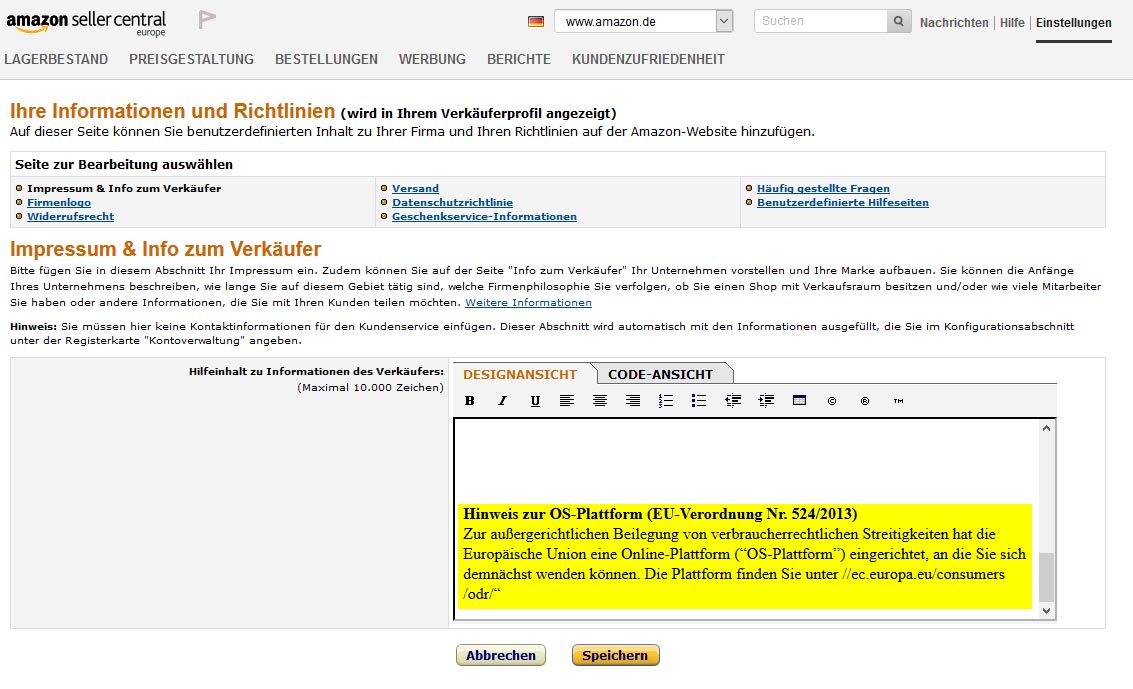Align editor text to the left

[567, 401]
